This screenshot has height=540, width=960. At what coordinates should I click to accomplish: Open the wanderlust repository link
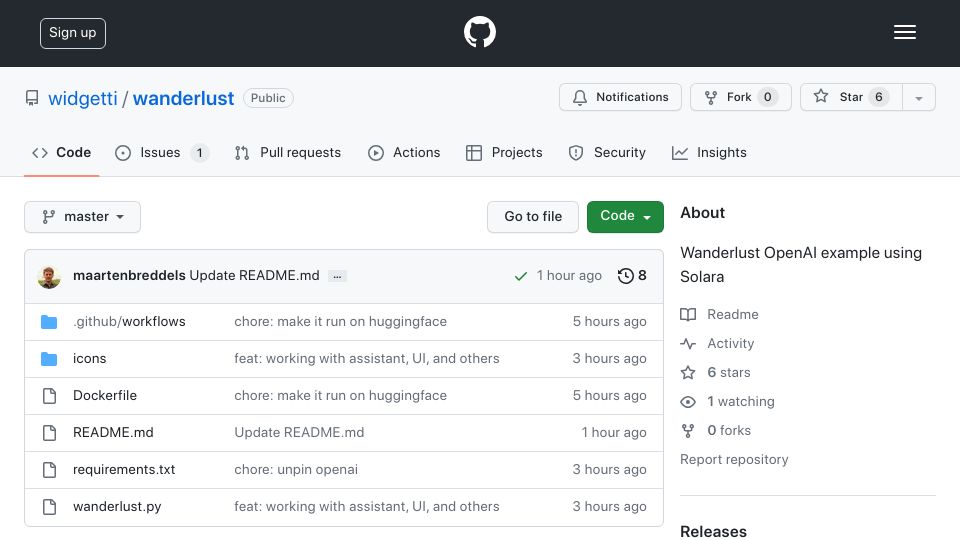click(183, 98)
